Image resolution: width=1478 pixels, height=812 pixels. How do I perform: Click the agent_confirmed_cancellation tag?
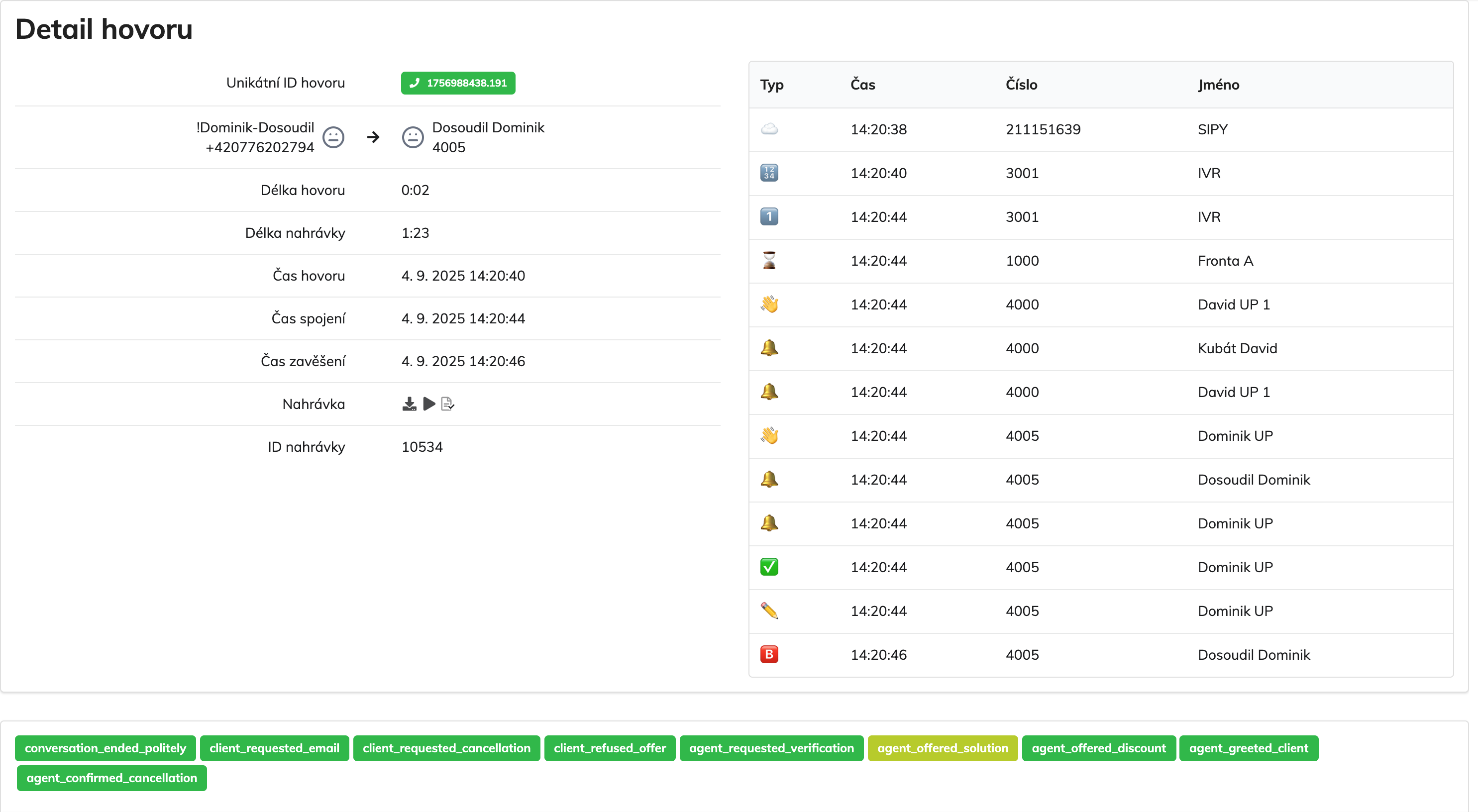point(112,778)
